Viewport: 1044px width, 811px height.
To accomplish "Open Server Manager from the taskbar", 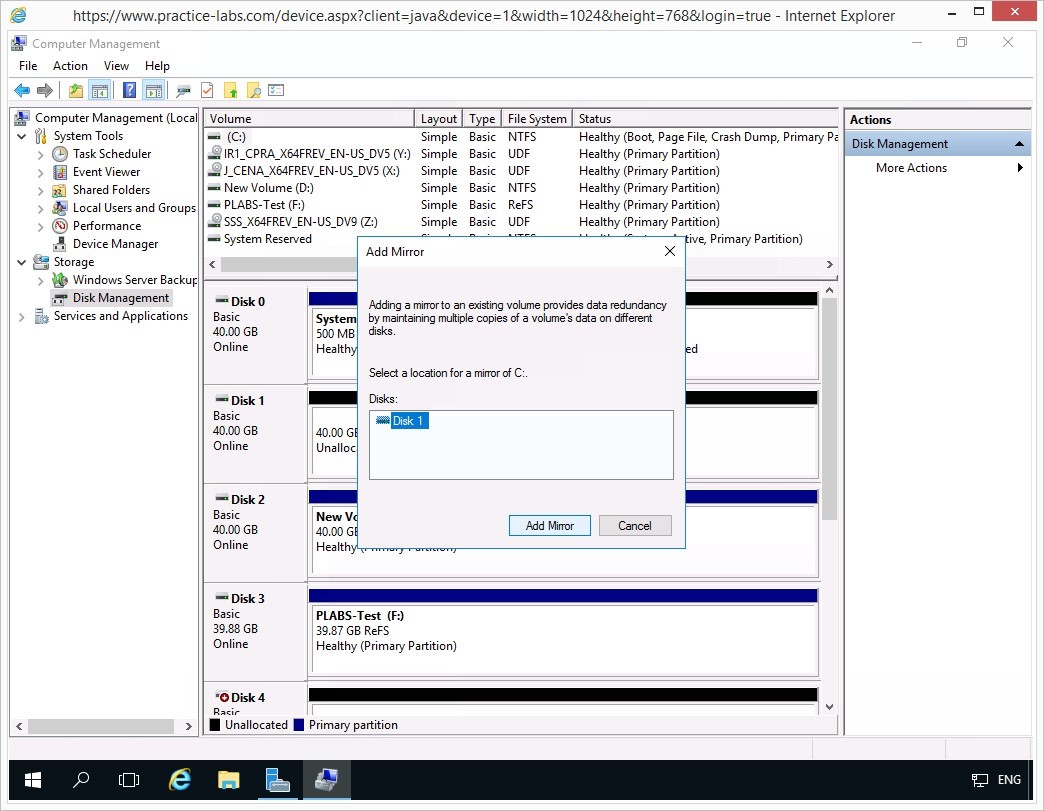I will click(x=277, y=780).
